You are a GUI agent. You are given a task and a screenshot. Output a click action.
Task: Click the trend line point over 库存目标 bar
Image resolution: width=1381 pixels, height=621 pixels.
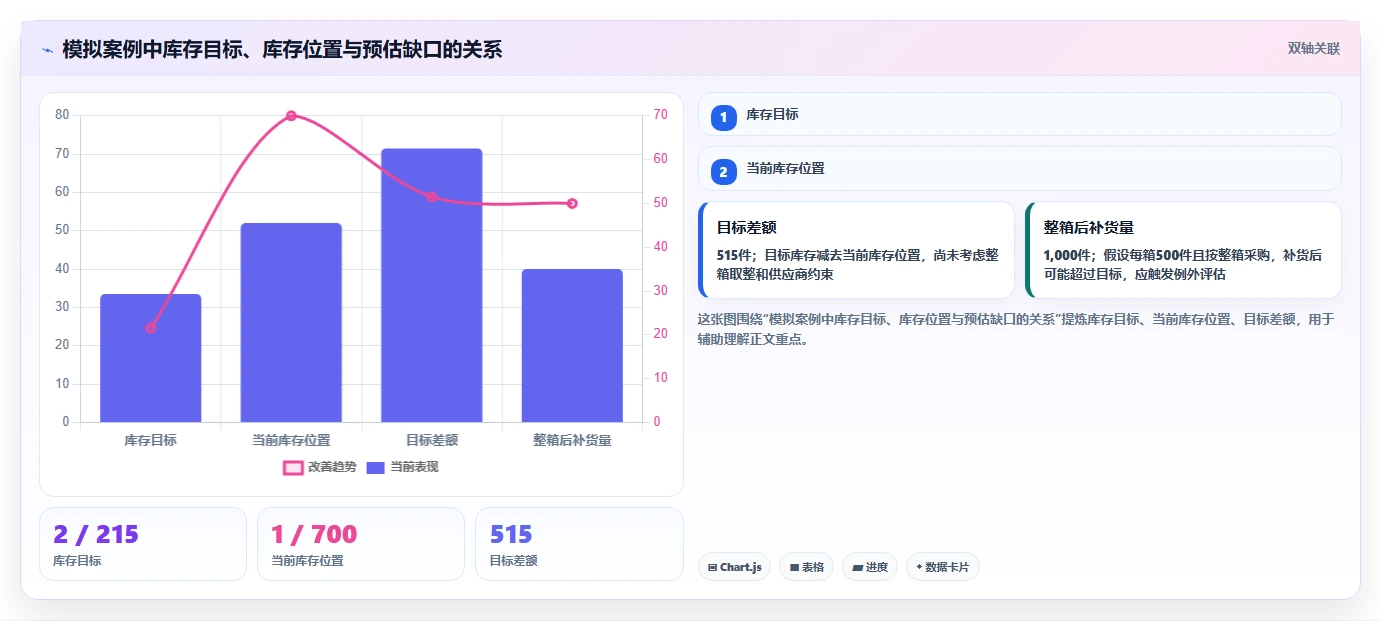(151, 328)
